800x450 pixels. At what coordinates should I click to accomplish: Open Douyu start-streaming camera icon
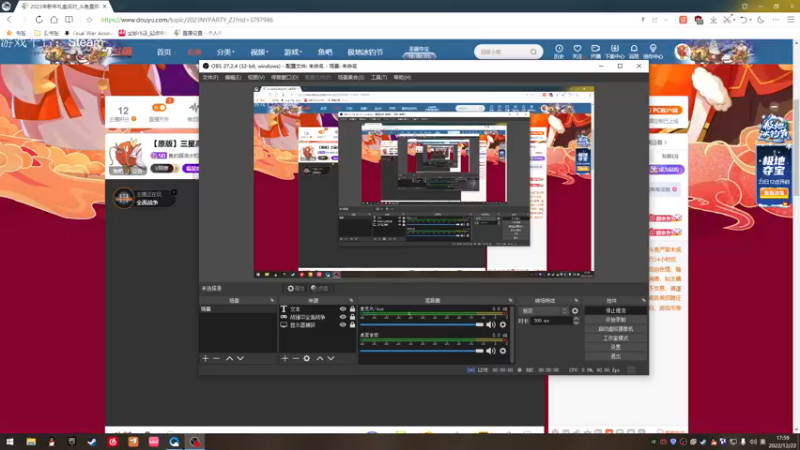click(595, 51)
